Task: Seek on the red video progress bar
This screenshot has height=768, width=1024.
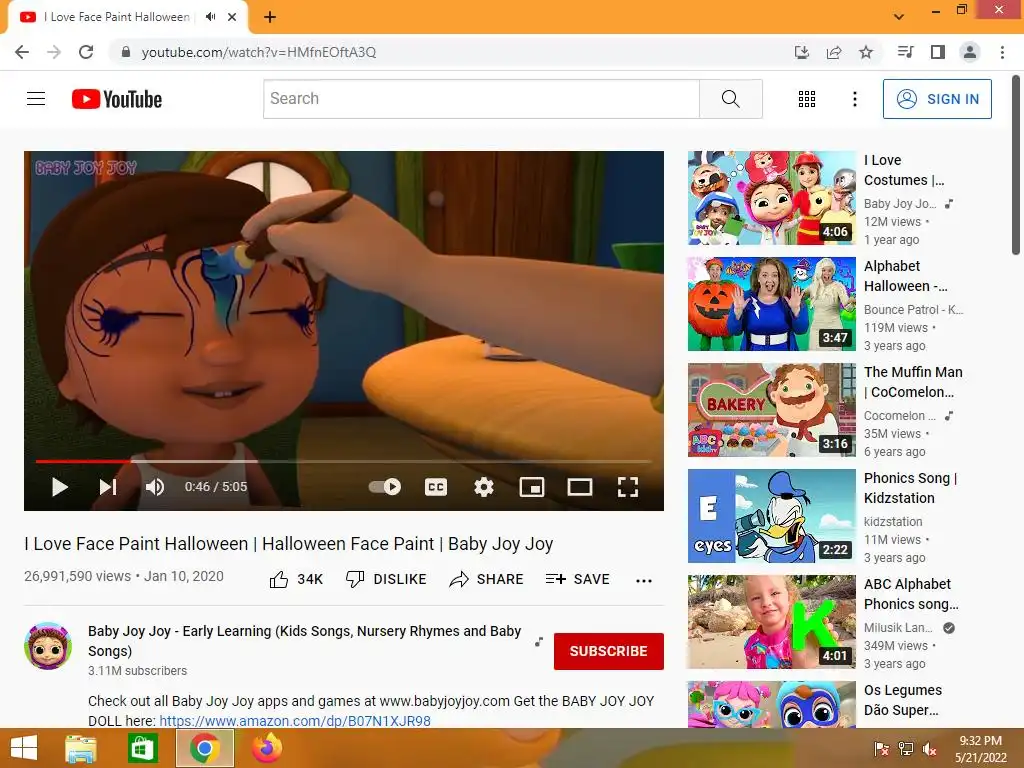Action: coord(83,461)
